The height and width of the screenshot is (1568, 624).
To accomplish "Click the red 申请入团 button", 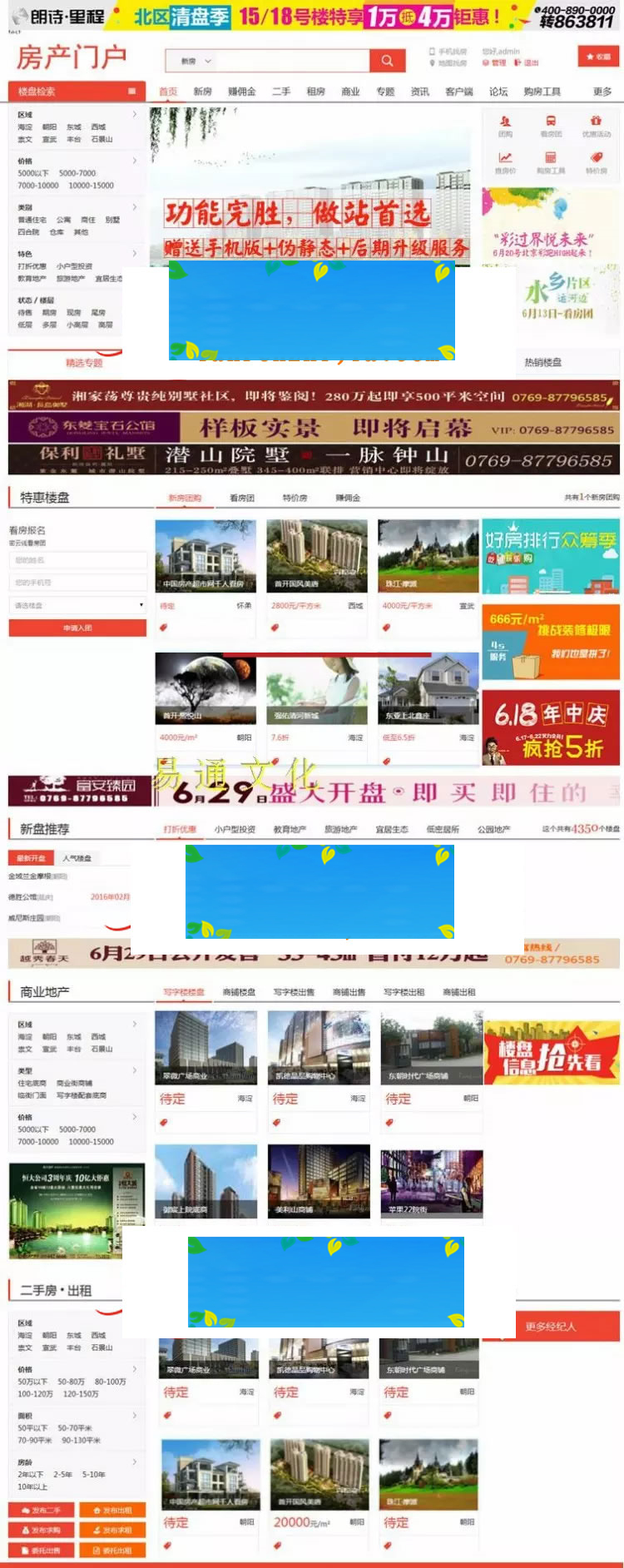I will point(77,628).
